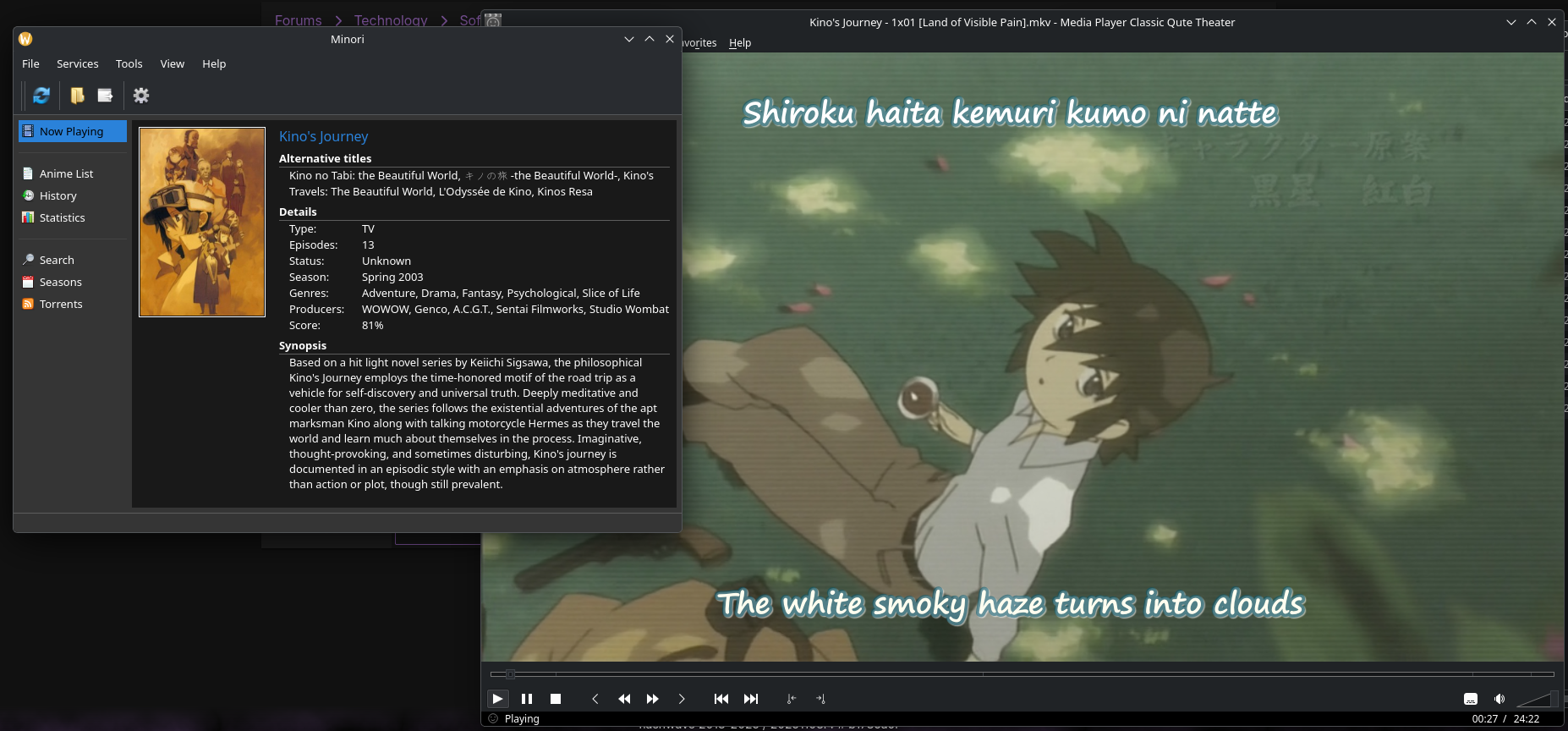Click the Episodes count value 13

tap(368, 245)
